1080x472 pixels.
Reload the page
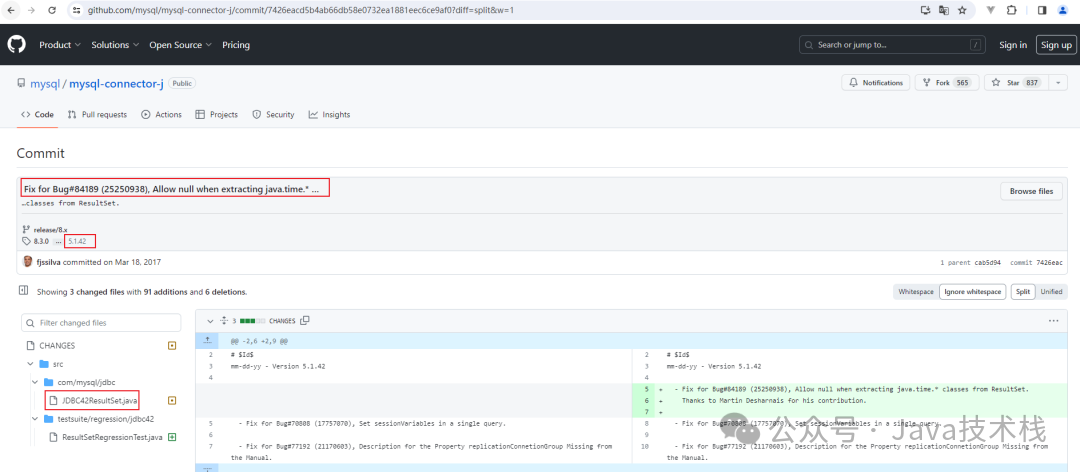[x=52, y=10]
